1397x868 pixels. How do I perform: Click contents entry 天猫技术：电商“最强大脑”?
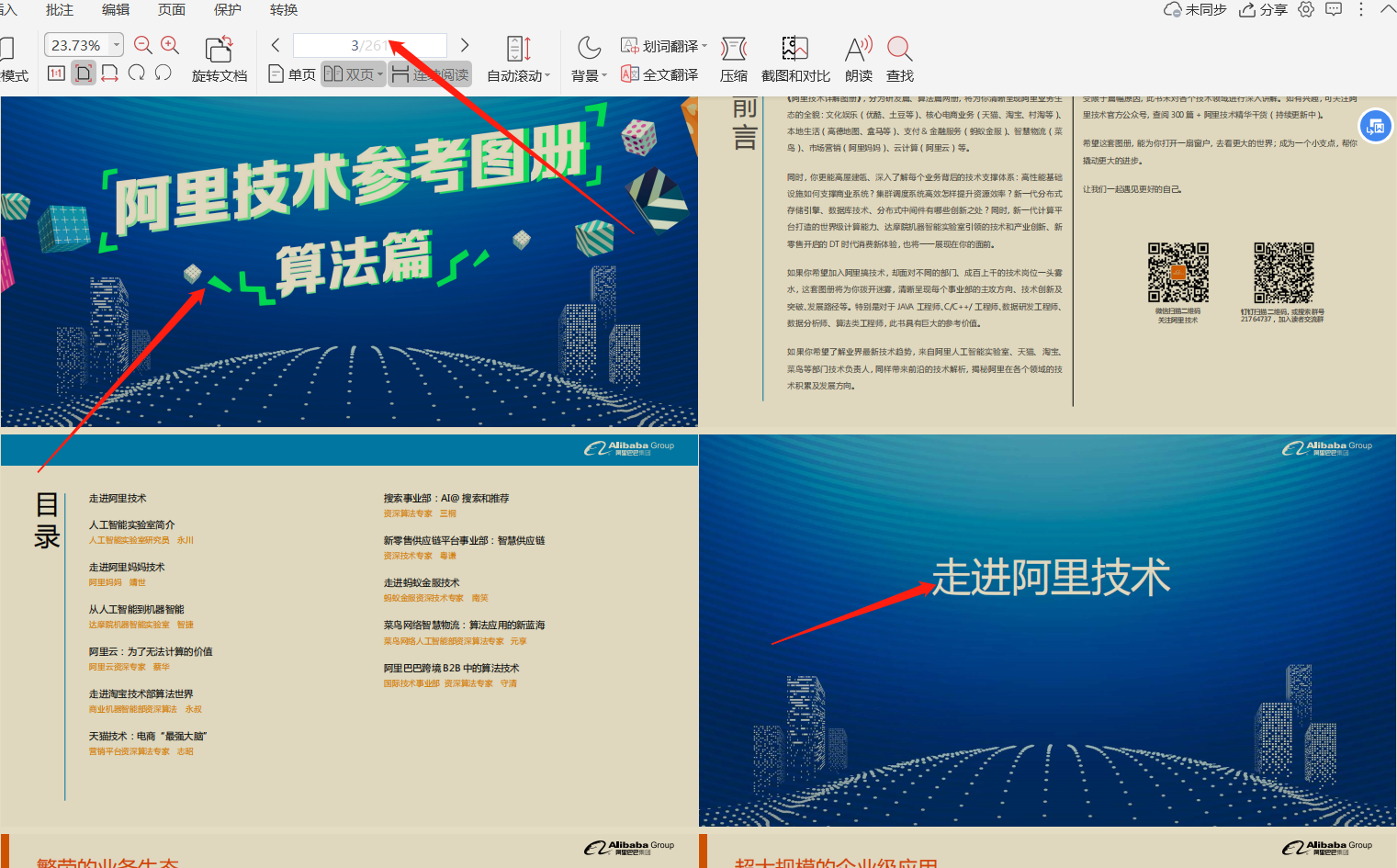click(148, 736)
